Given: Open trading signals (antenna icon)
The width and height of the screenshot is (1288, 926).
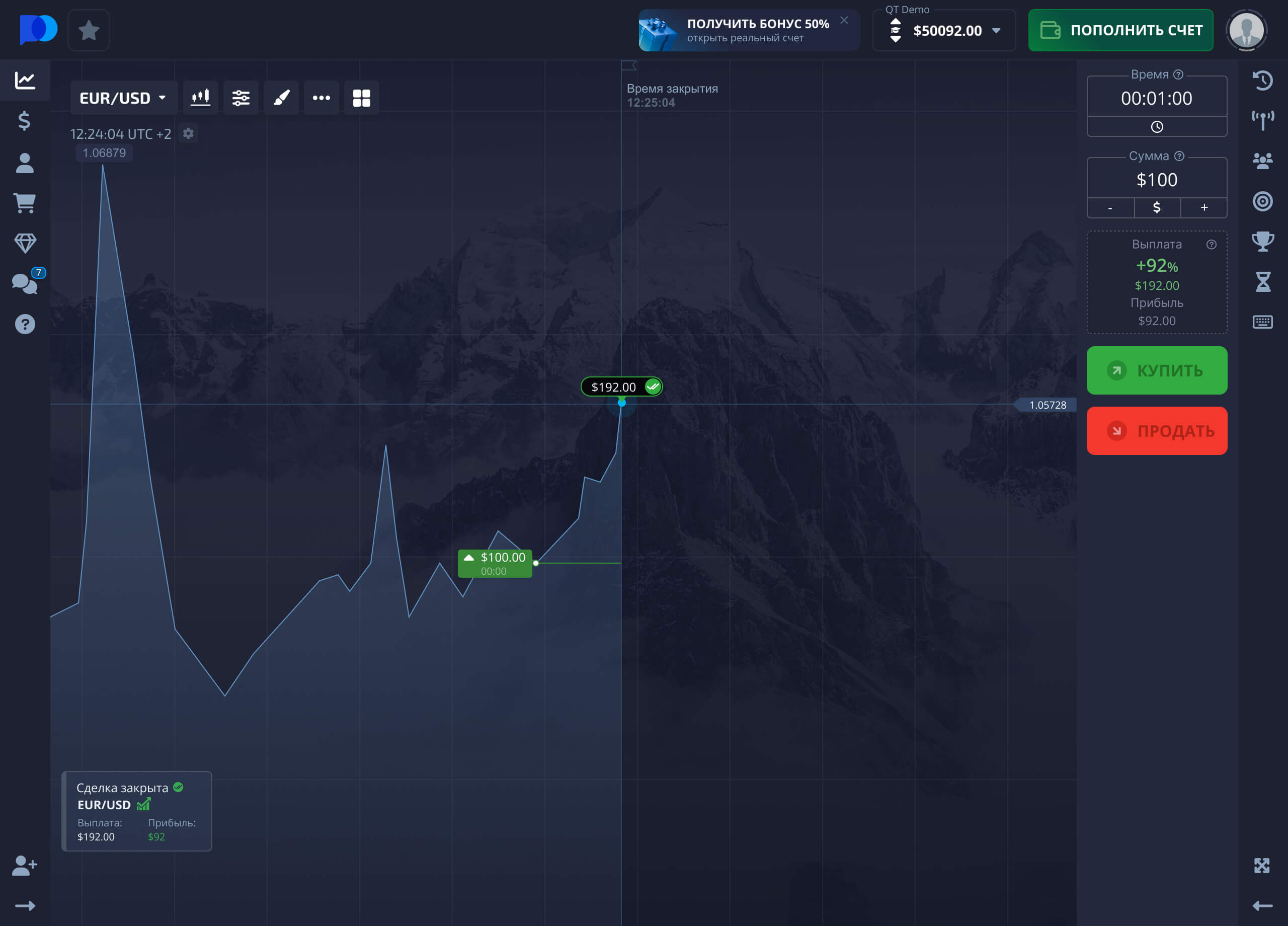Looking at the screenshot, I should (1263, 120).
